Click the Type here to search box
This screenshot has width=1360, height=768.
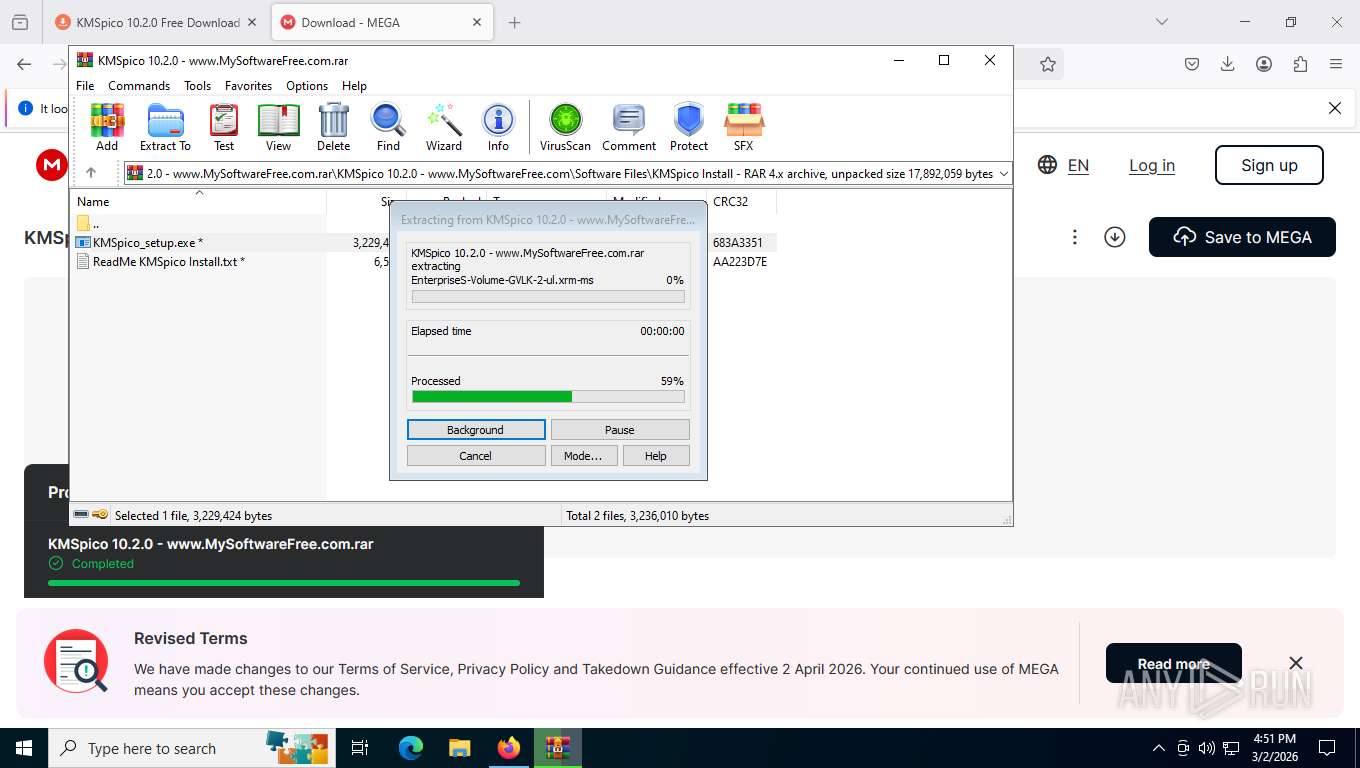coord(190,748)
